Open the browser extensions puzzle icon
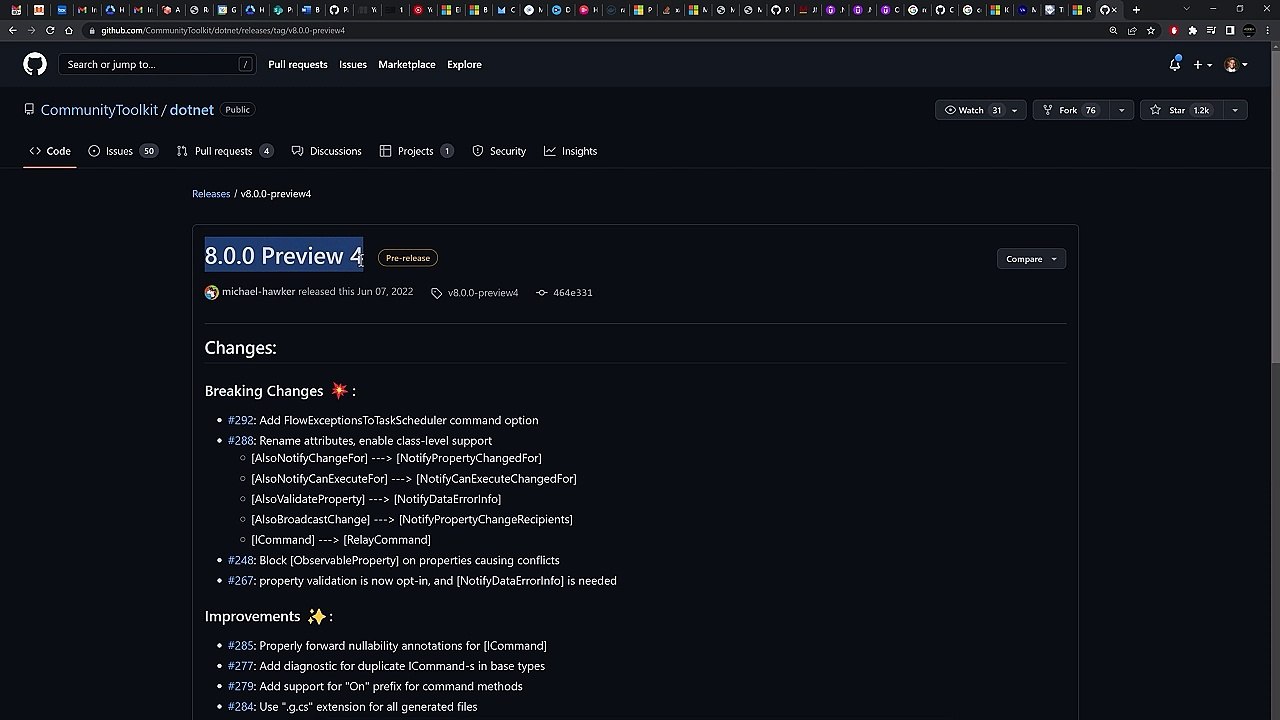 (x=1192, y=30)
